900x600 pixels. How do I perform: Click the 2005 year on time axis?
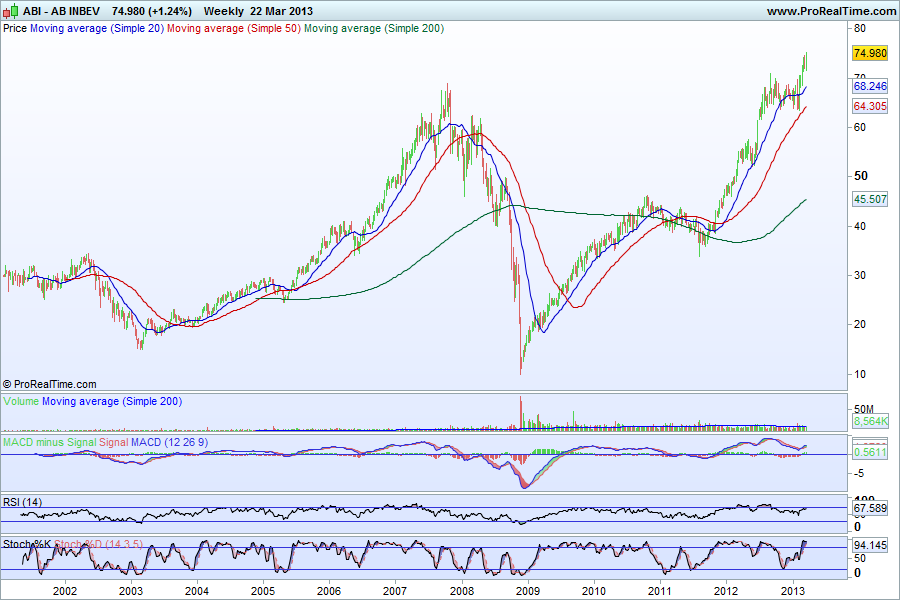coord(263,591)
